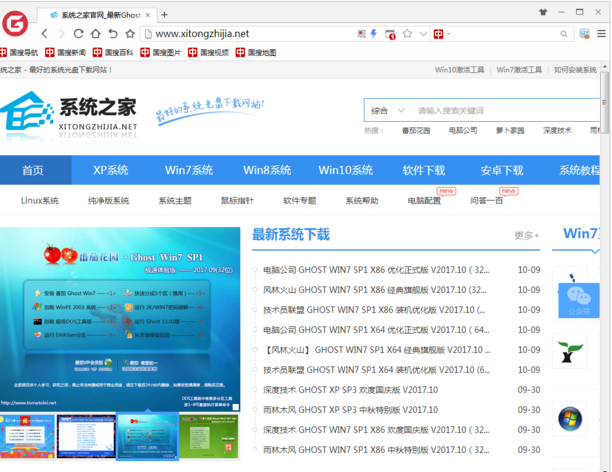
Task: Click the Win7激活工具 link
Action: 519,70
